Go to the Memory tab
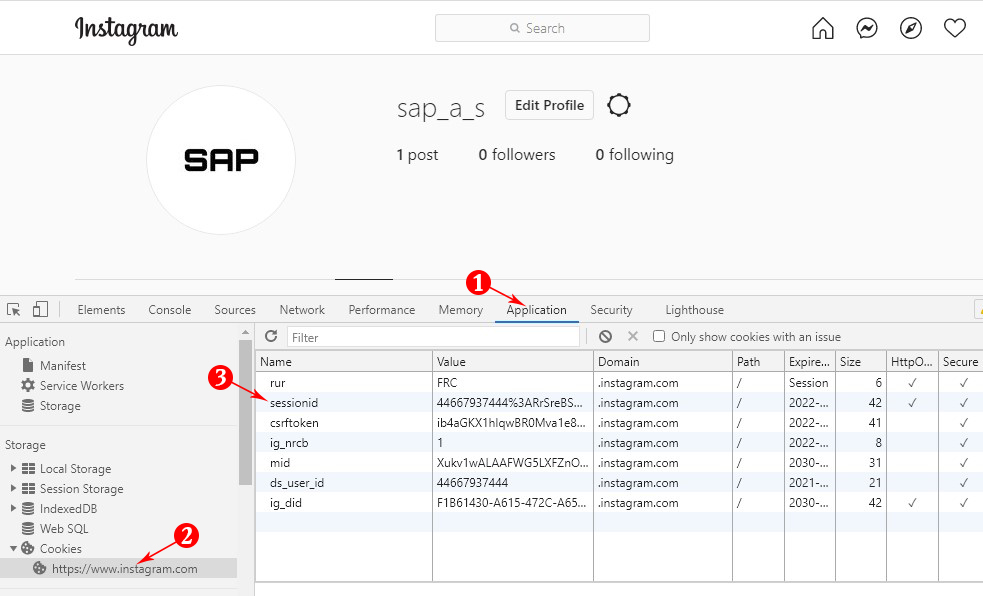This screenshot has height=596, width=983. point(461,310)
